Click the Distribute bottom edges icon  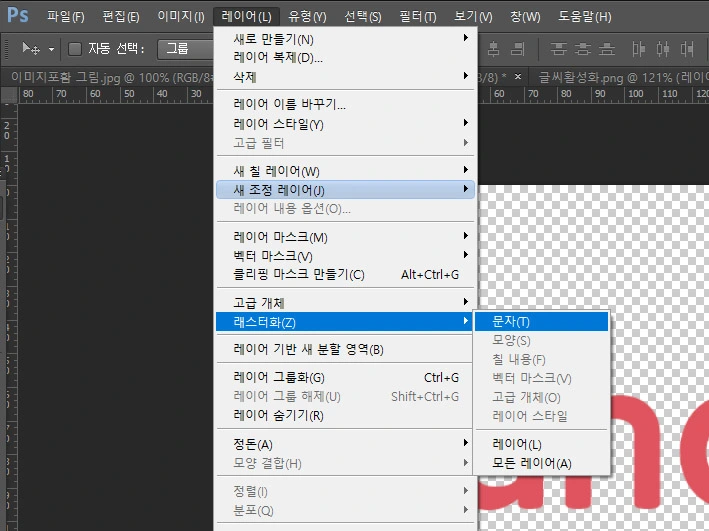(607, 48)
